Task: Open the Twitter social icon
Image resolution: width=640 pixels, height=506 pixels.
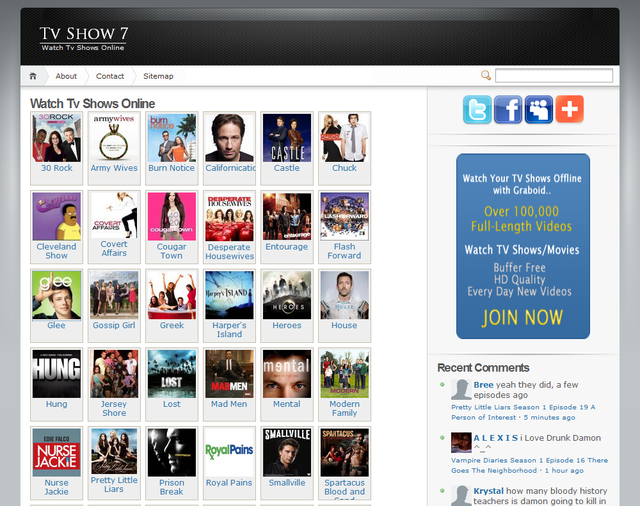Action: coord(477,109)
